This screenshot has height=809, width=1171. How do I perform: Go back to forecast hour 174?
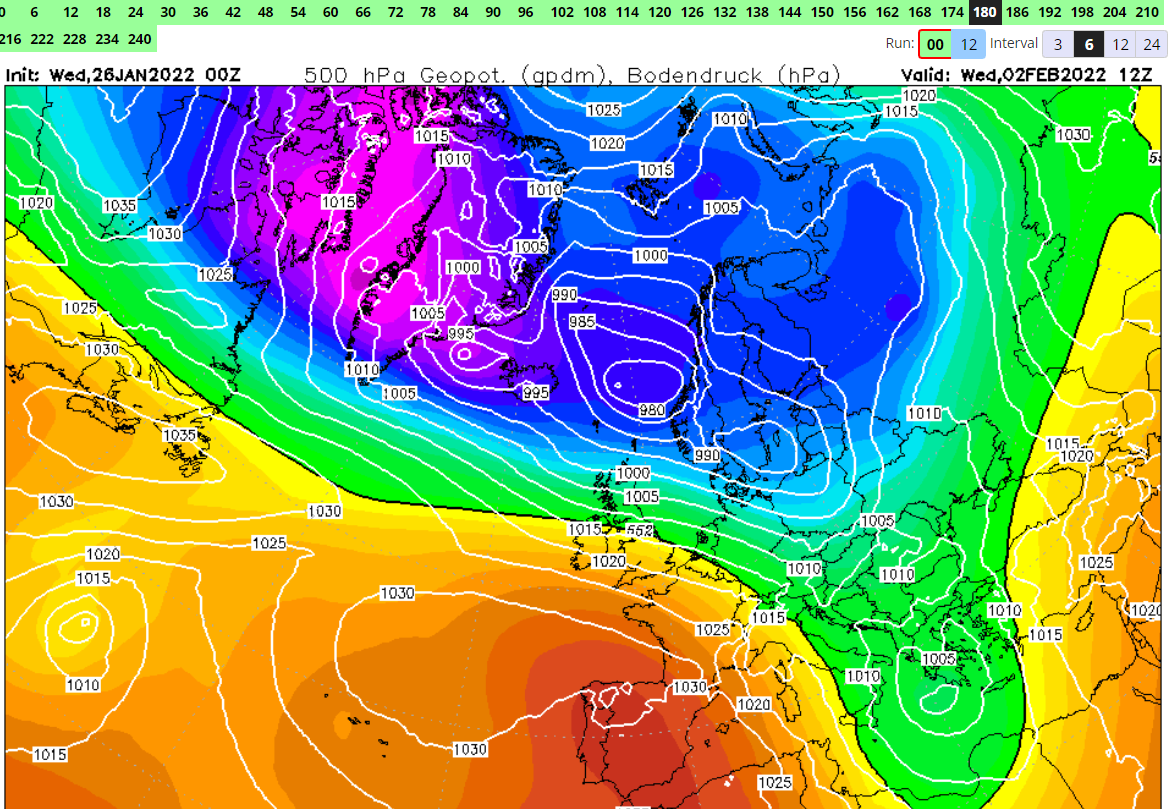click(952, 12)
